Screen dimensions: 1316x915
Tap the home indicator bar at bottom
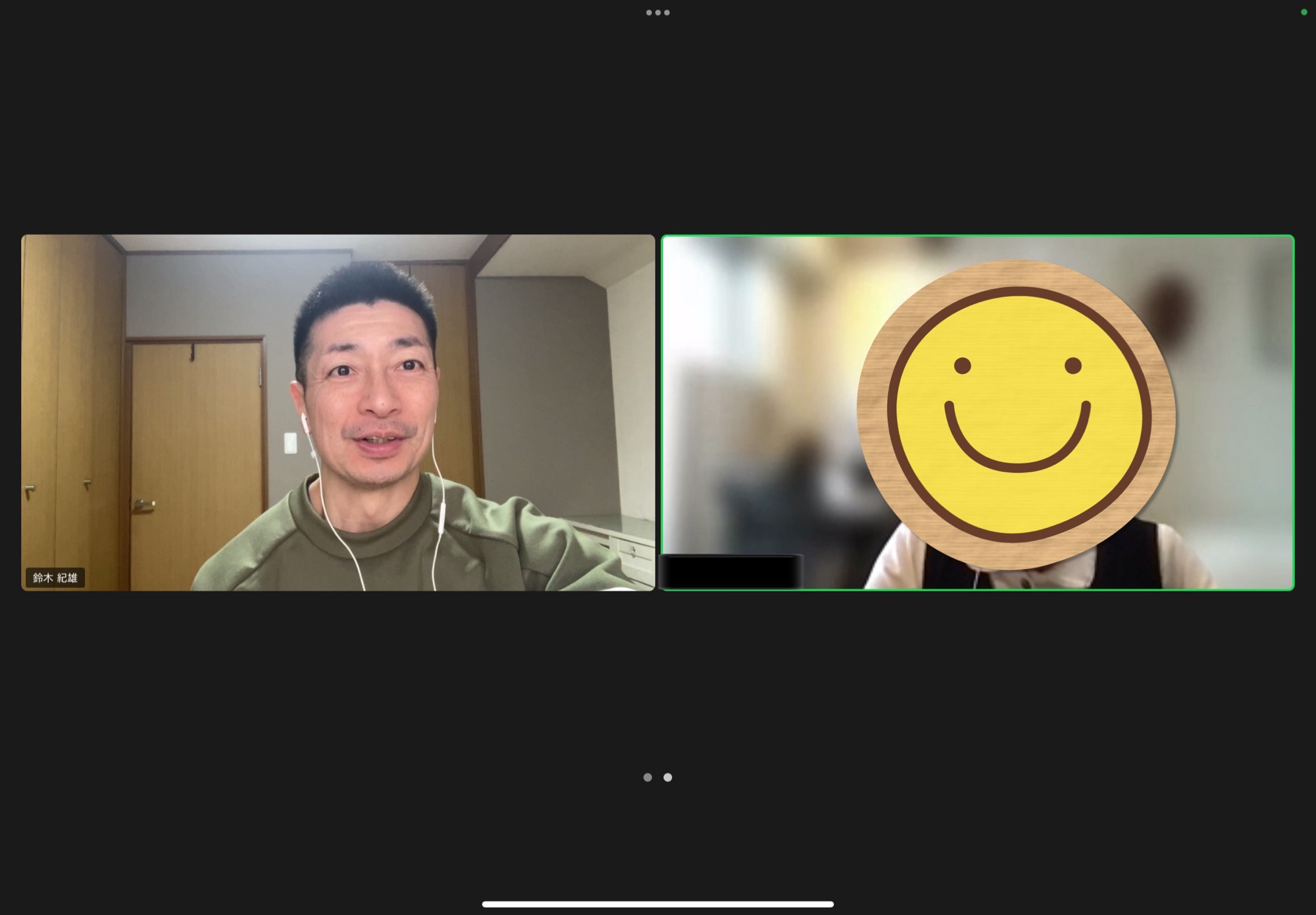pos(657,904)
